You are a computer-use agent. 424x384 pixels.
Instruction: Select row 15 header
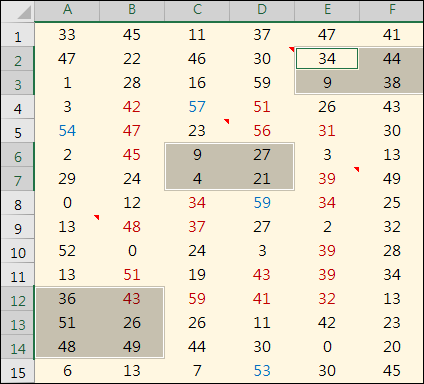click(x=18, y=371)
